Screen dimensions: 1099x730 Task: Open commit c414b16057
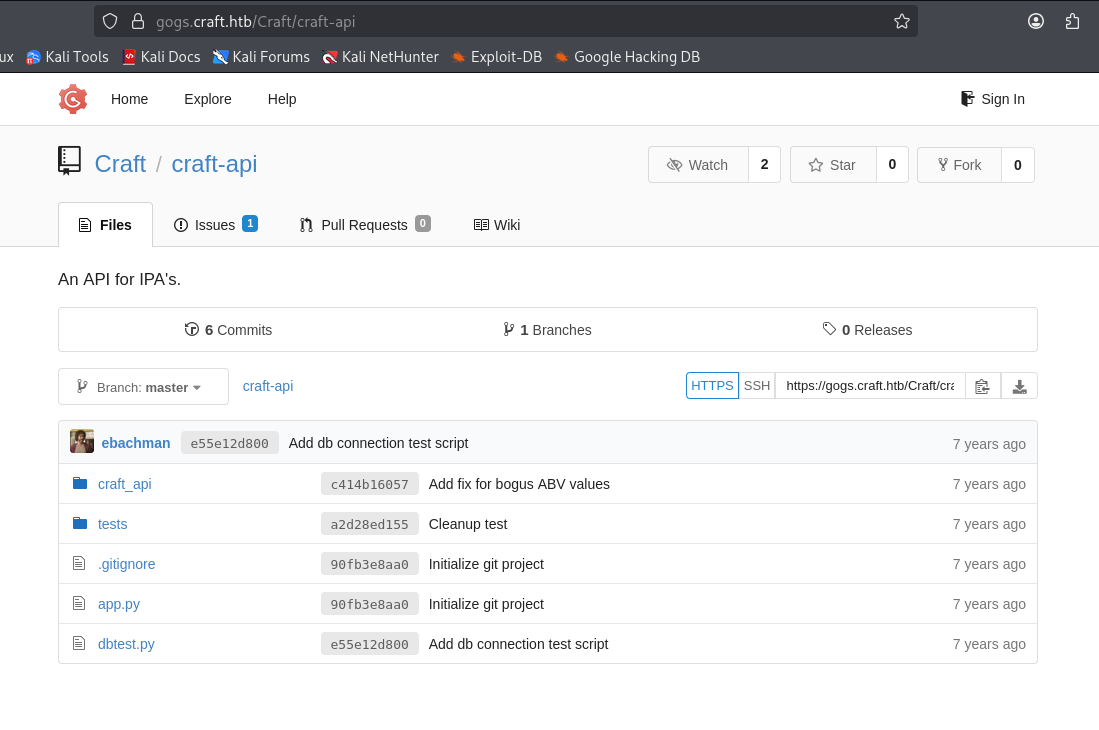369,484
